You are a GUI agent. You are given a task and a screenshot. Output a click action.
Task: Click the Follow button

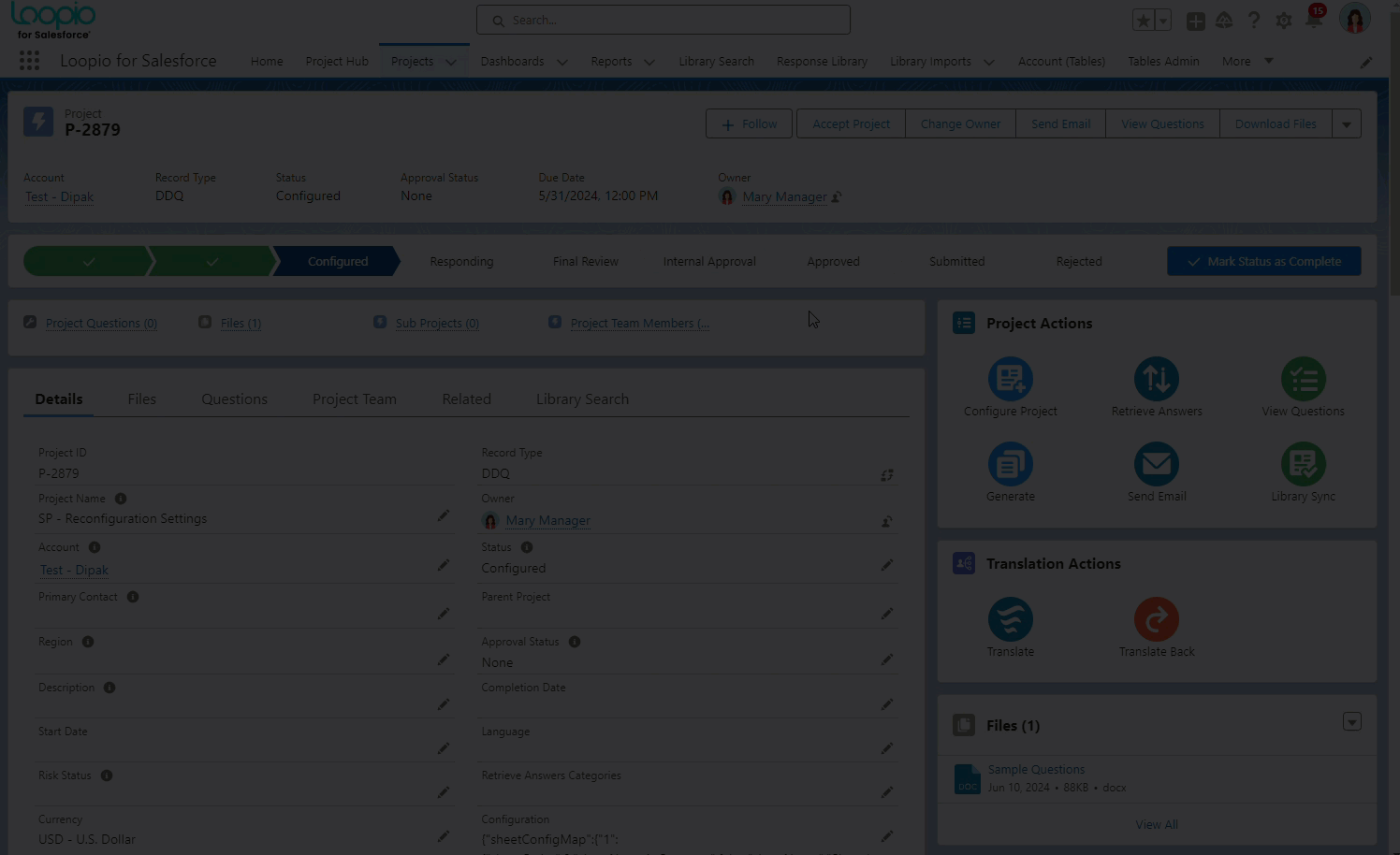point(749,123)
